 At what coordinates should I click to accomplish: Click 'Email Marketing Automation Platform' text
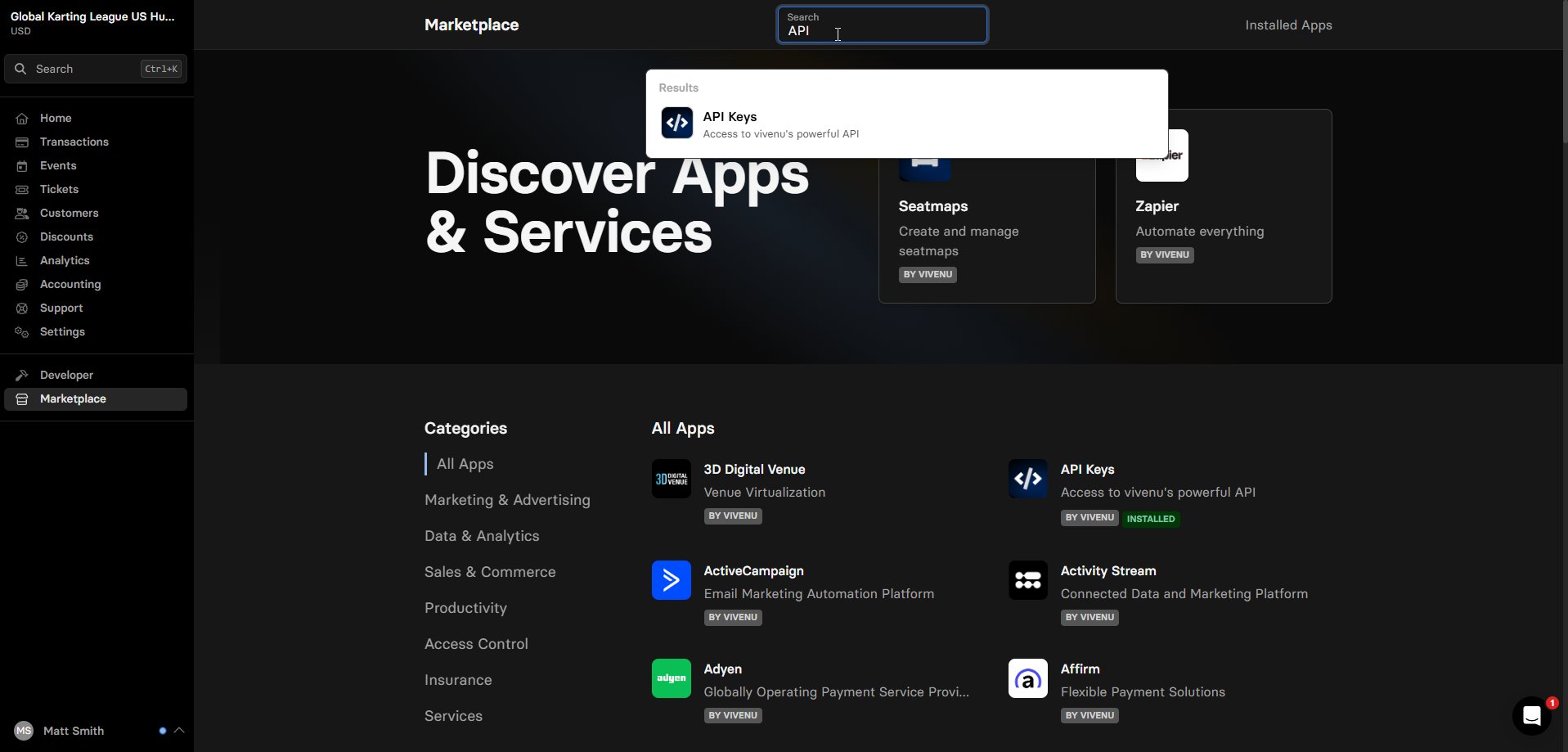coord(819,594)
